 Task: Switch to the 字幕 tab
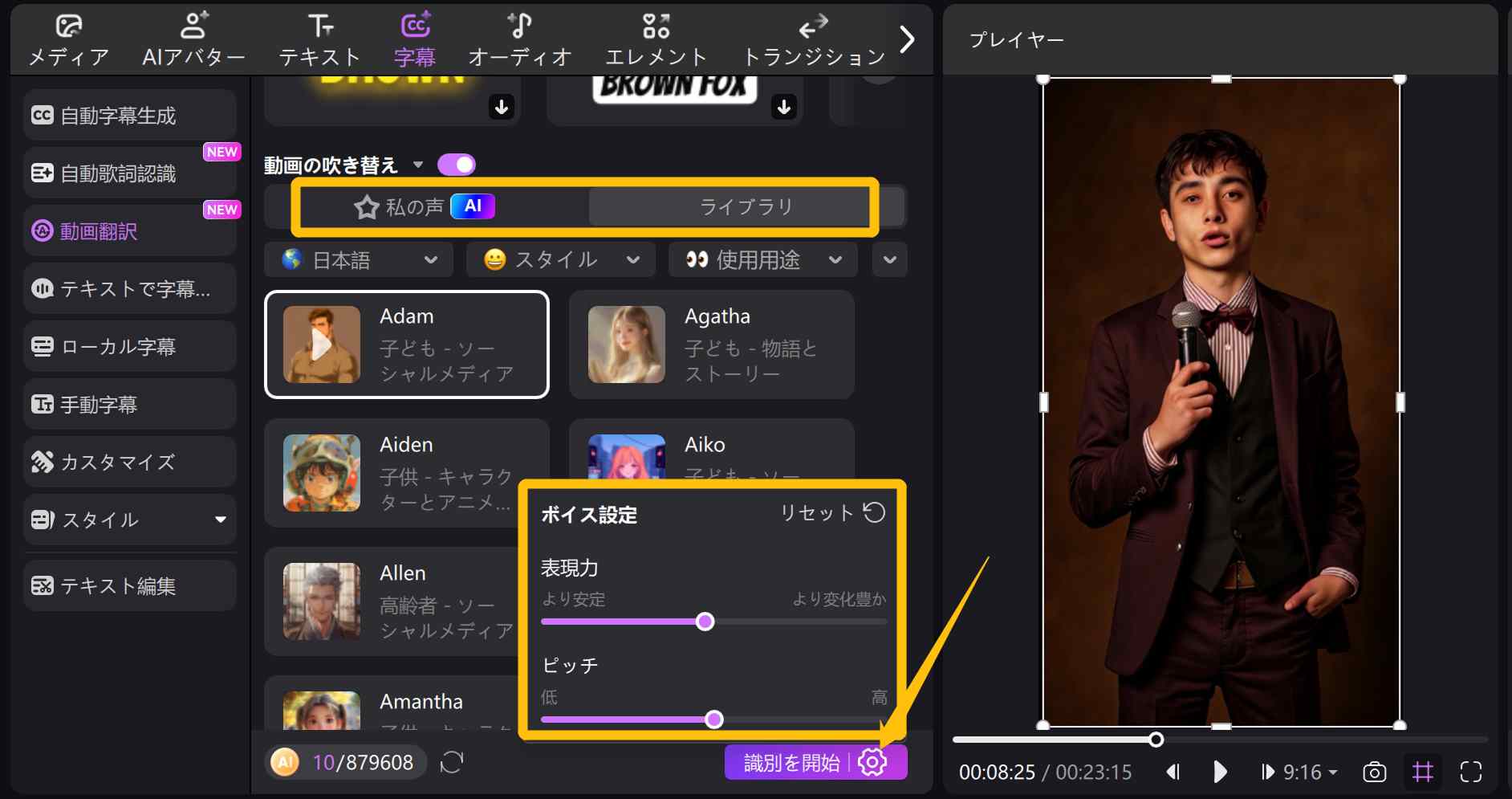point(414,39)
